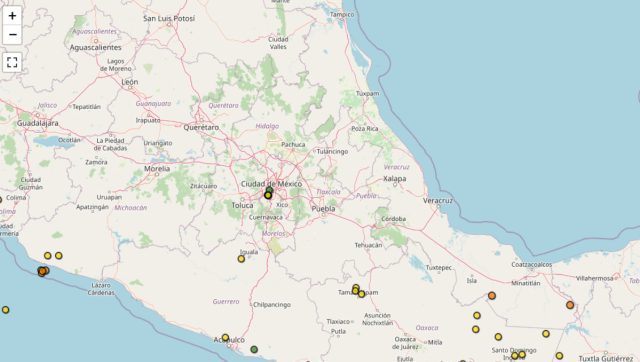Click the Mitla town label
This screenshot has width=640, height=362.
point(435,342)
